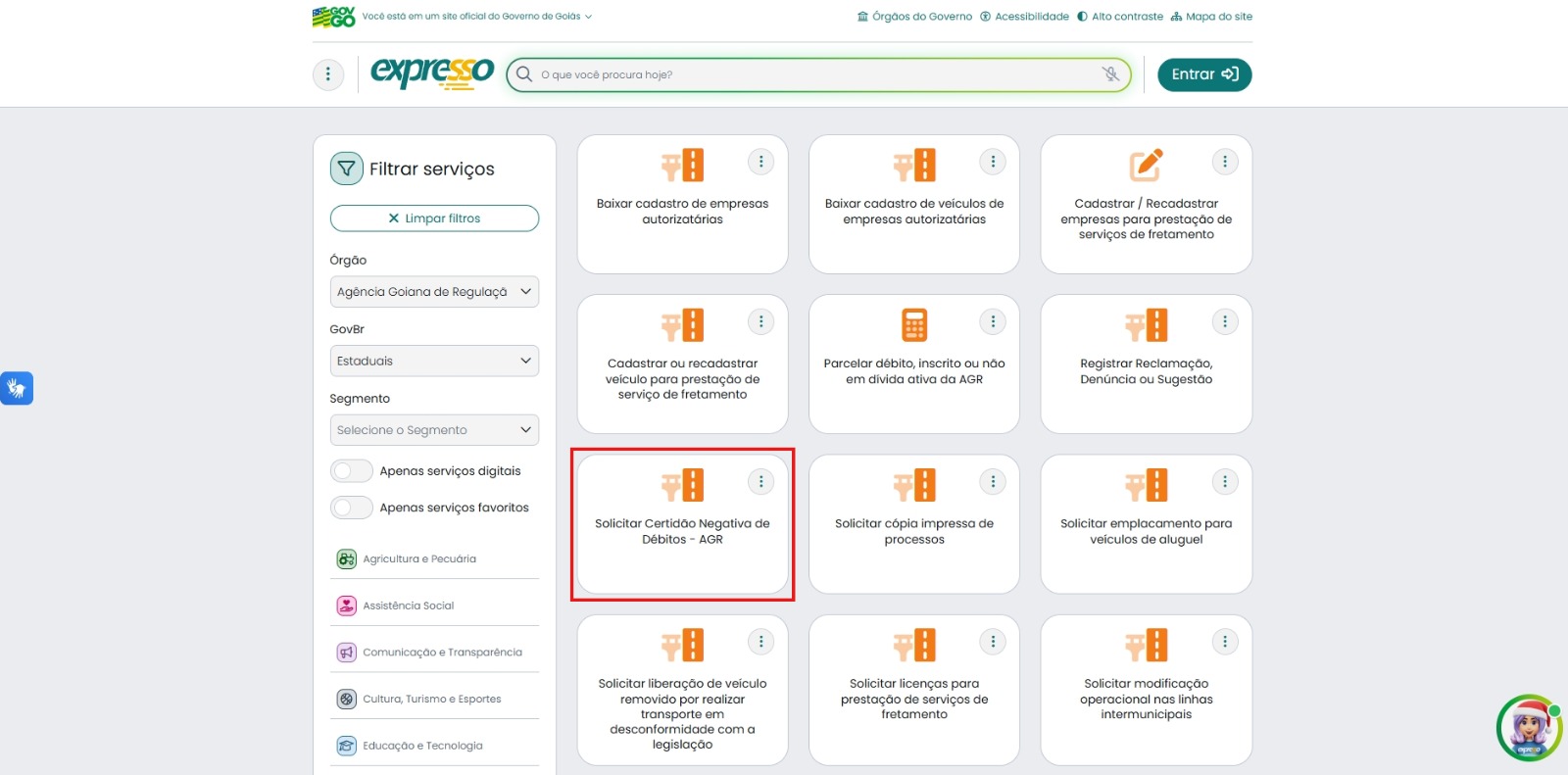Open the GovBr Estaduais dropdown
Viewport: 1568px width, 775px height.
click(434, 361)
